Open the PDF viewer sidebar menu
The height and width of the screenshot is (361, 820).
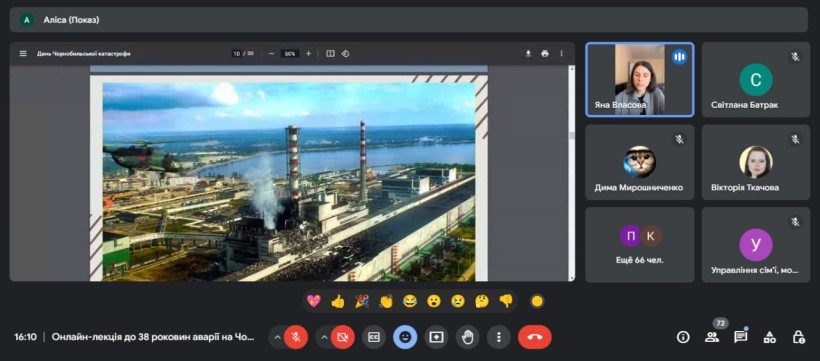pos(23,53)
